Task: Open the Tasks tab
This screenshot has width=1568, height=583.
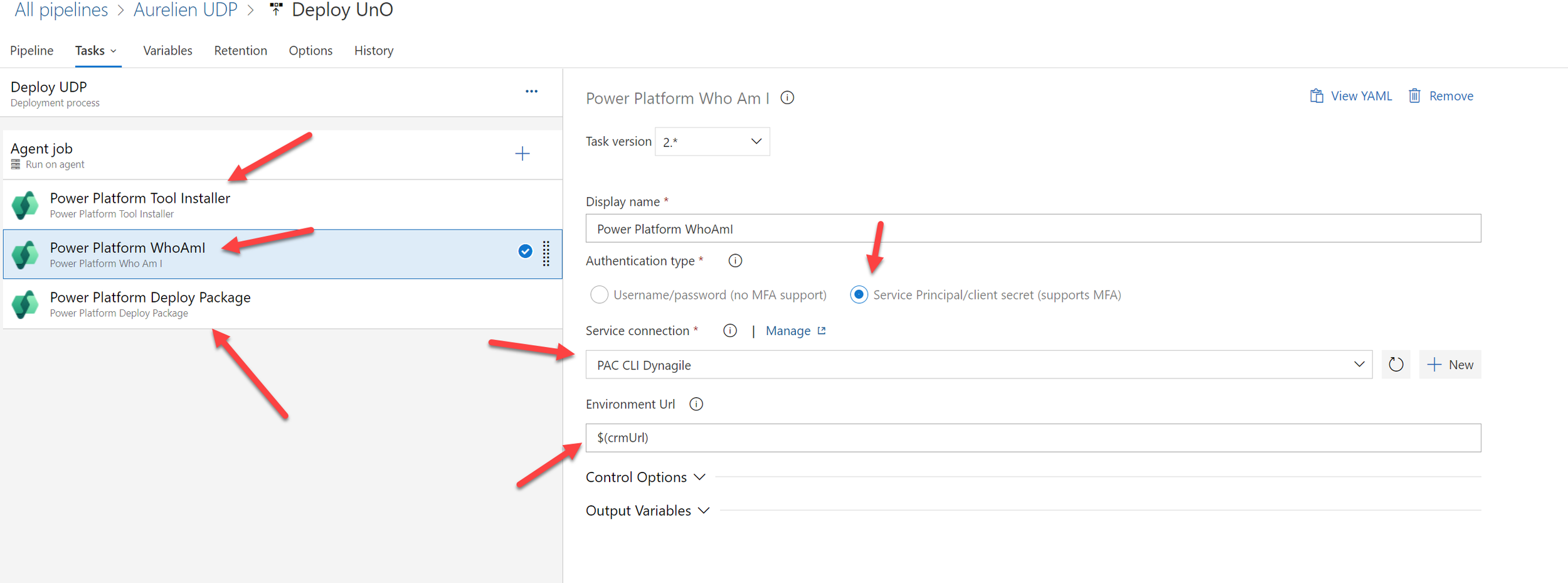Action: (96, 50)
